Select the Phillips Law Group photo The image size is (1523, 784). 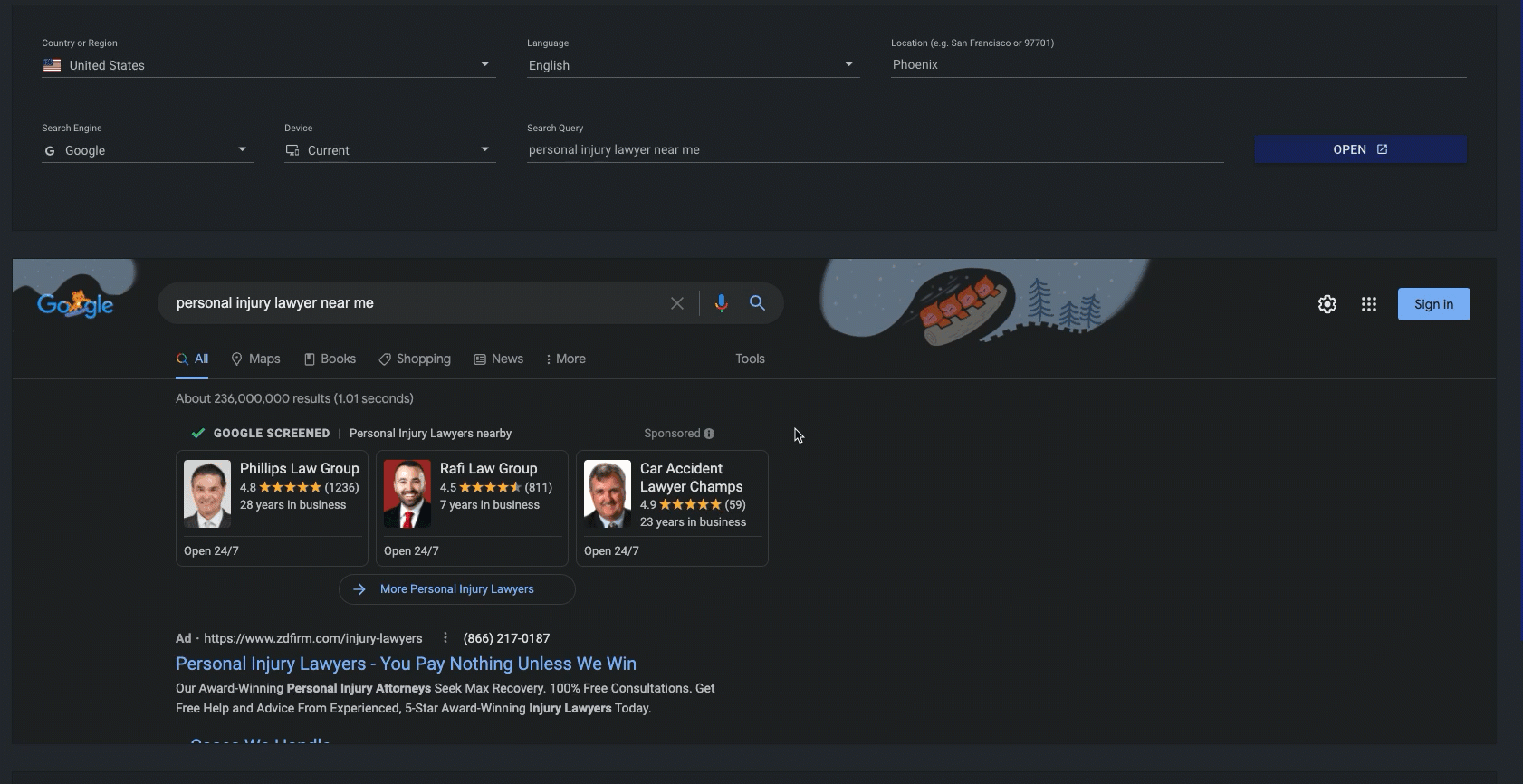pyautogui.click(x=207, y=493)
